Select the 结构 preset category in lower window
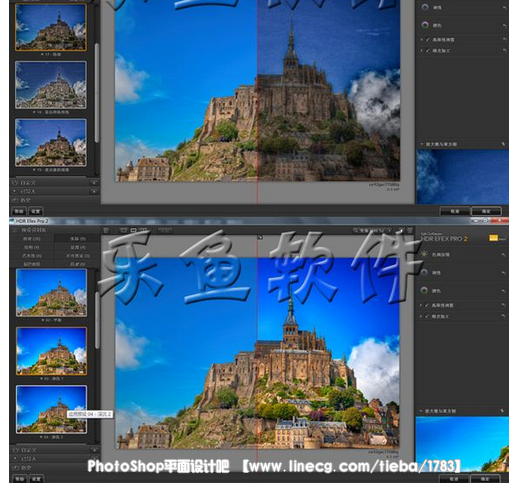This screenshot has width=511, height=483. click(32, 247)
